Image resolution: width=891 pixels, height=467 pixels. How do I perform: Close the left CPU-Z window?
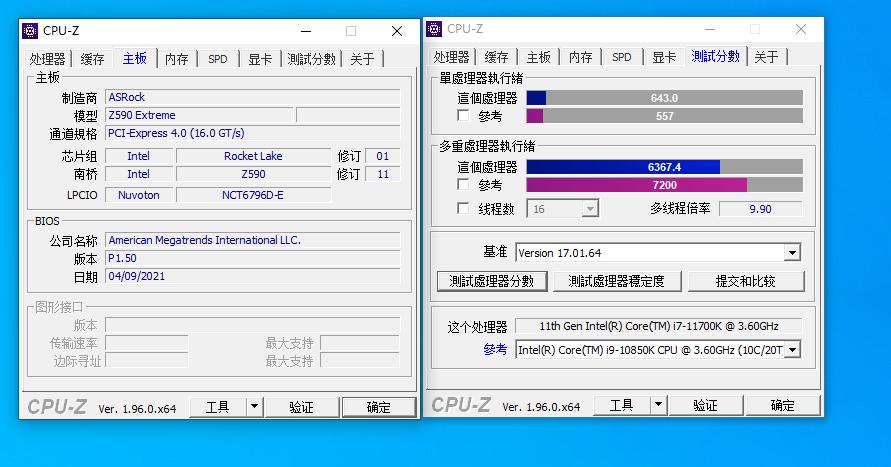397,31
